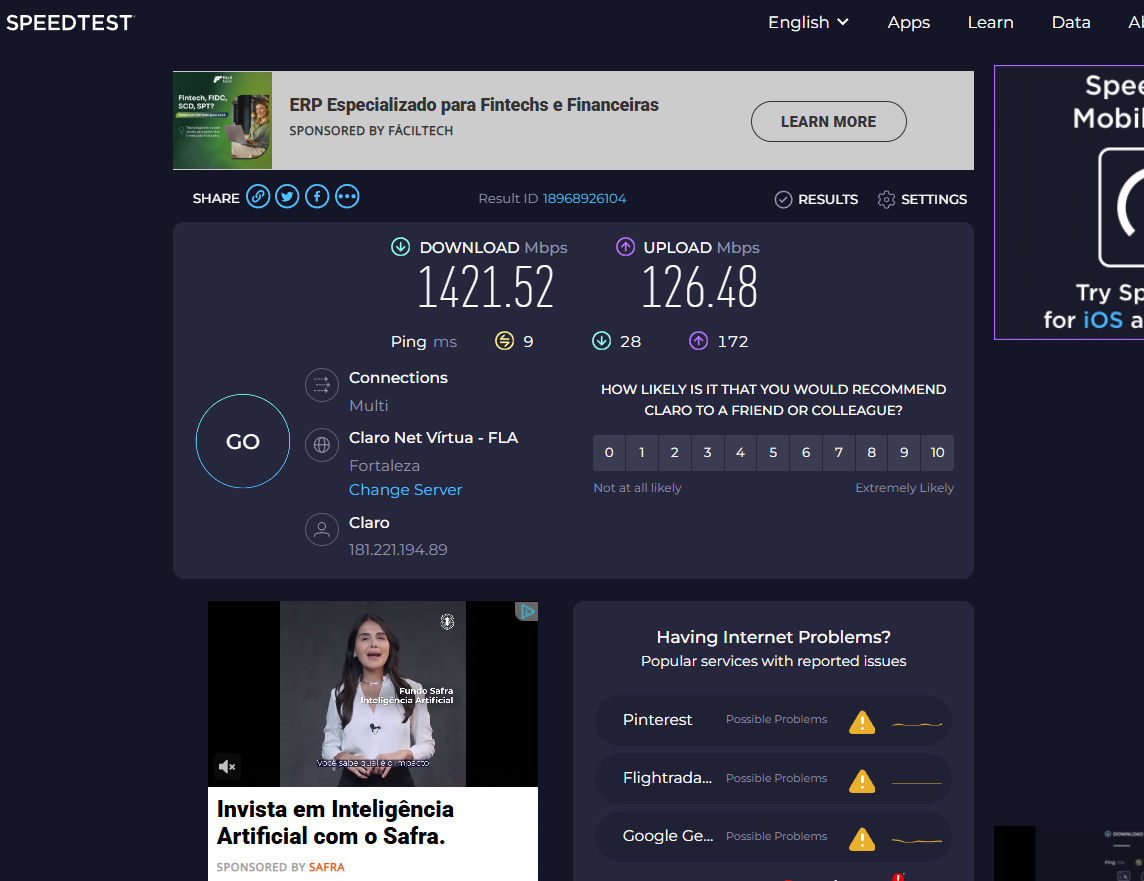Click the idle latency lightning icon
This screenshot has width=1144, height=881.
502,341
